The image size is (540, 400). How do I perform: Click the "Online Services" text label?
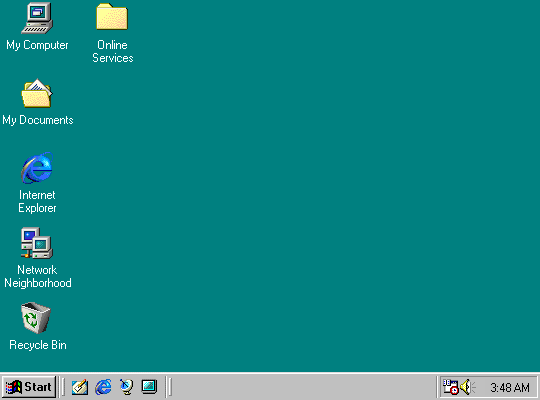pos(113,51)
